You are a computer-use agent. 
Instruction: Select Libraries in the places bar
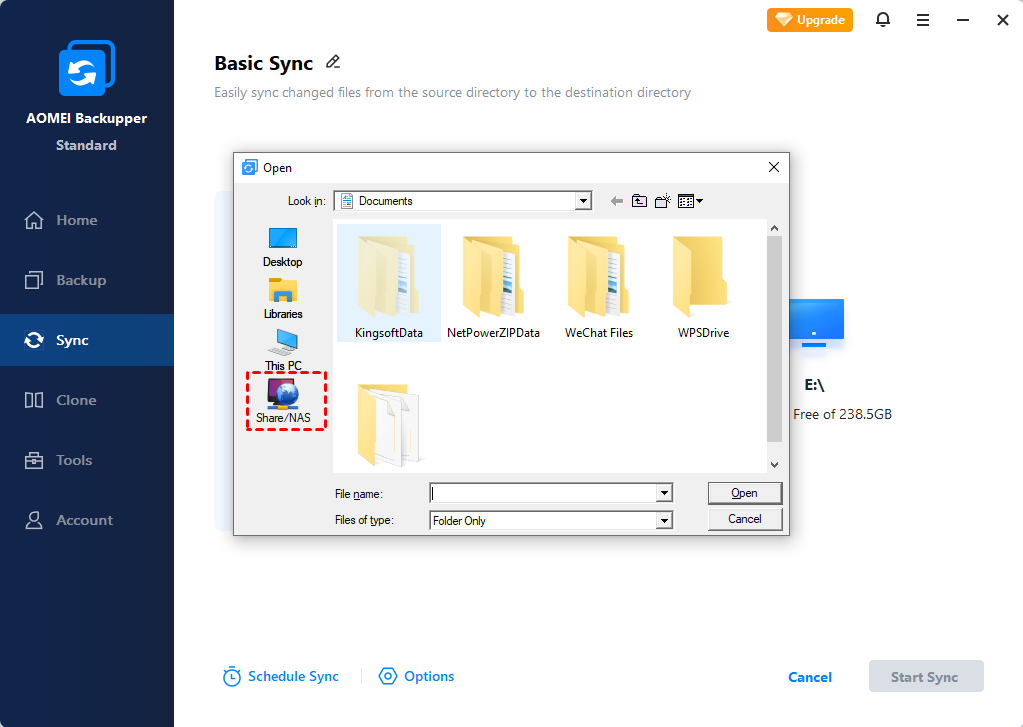tap(282, 299)
